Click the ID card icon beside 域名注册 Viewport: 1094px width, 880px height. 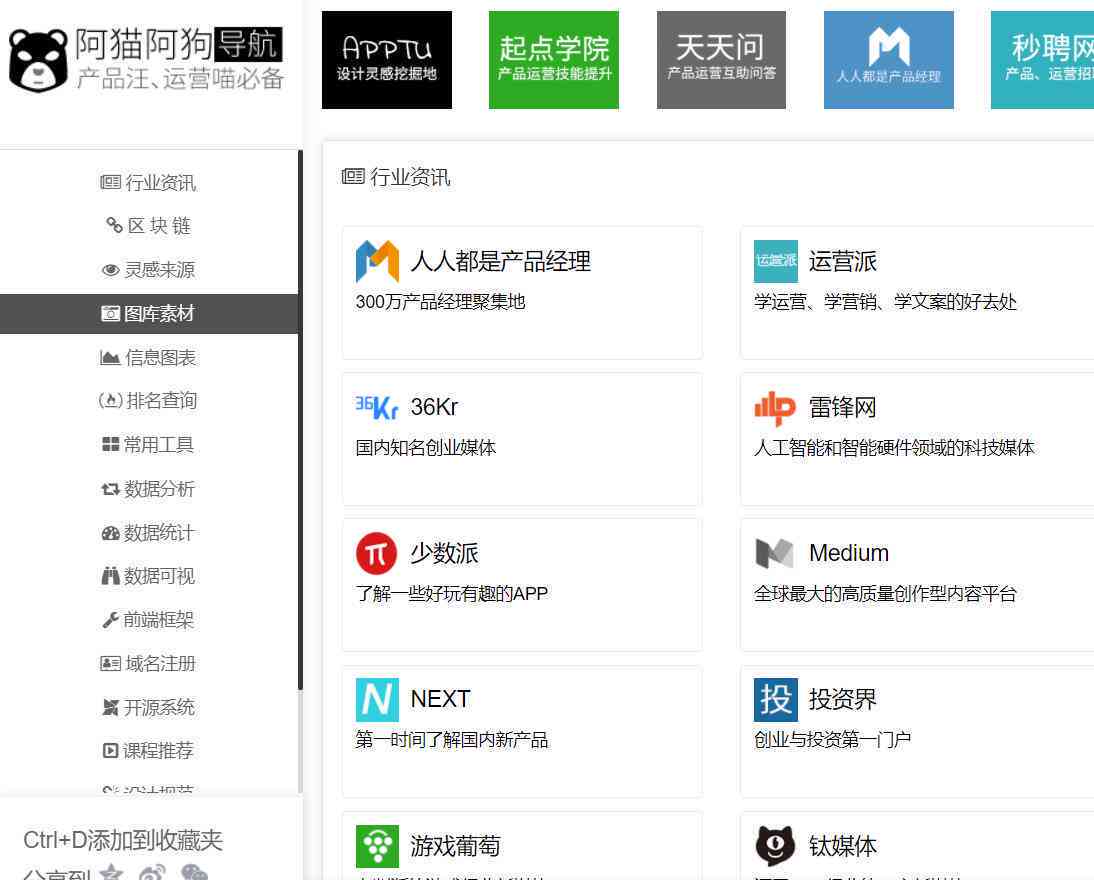(110, 664)
